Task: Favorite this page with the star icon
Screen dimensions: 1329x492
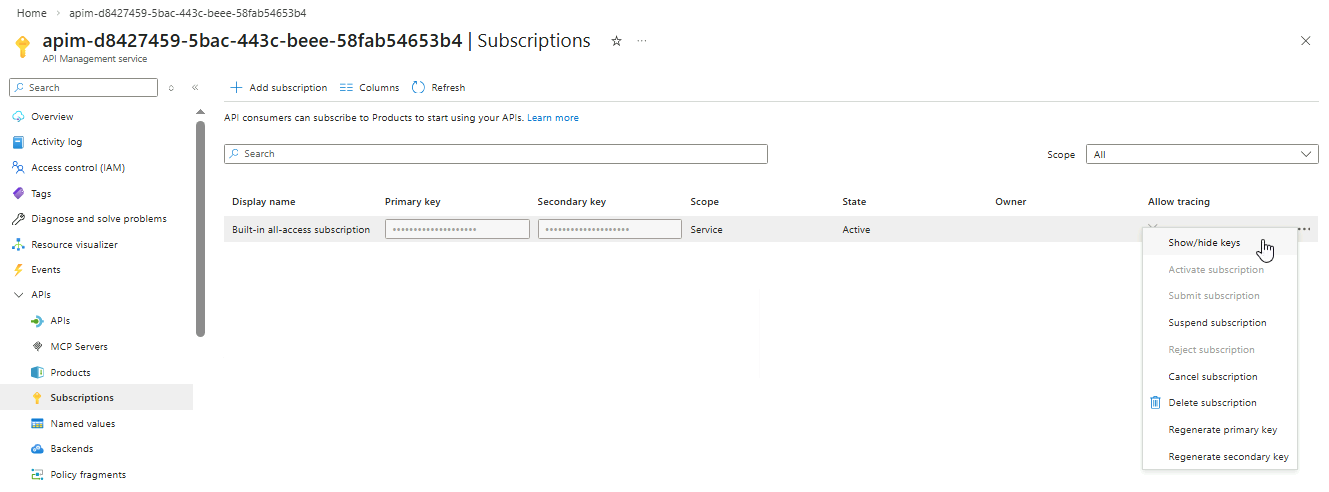Action: click(x=616, y=41)
